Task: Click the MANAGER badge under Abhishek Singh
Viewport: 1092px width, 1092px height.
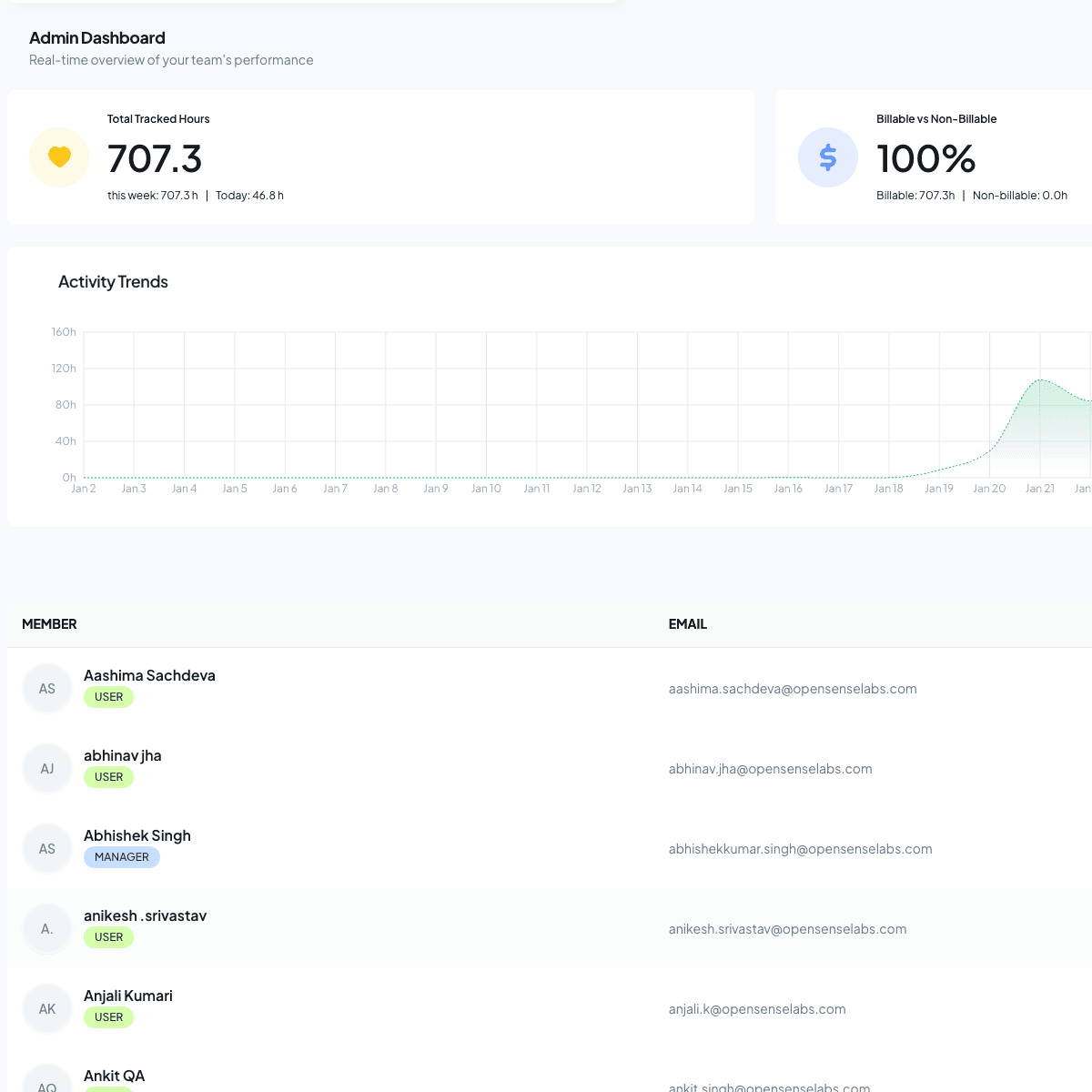Action: pos(121,857)
